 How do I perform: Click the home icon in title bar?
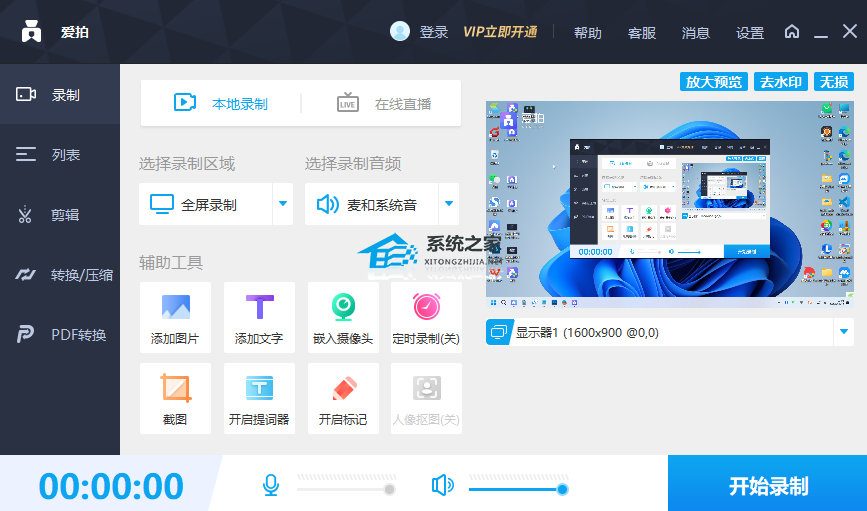click(792, 32)
